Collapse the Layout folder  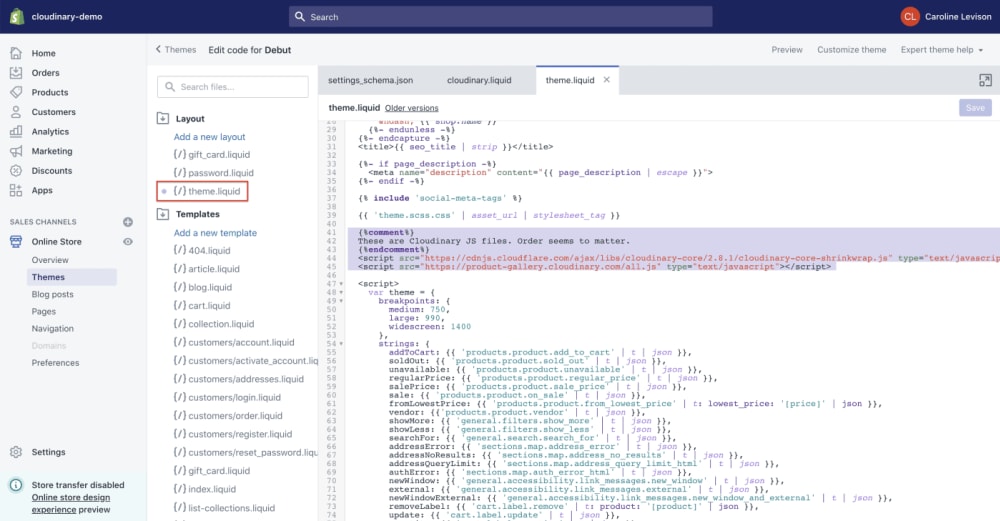(x=163, y=119)
